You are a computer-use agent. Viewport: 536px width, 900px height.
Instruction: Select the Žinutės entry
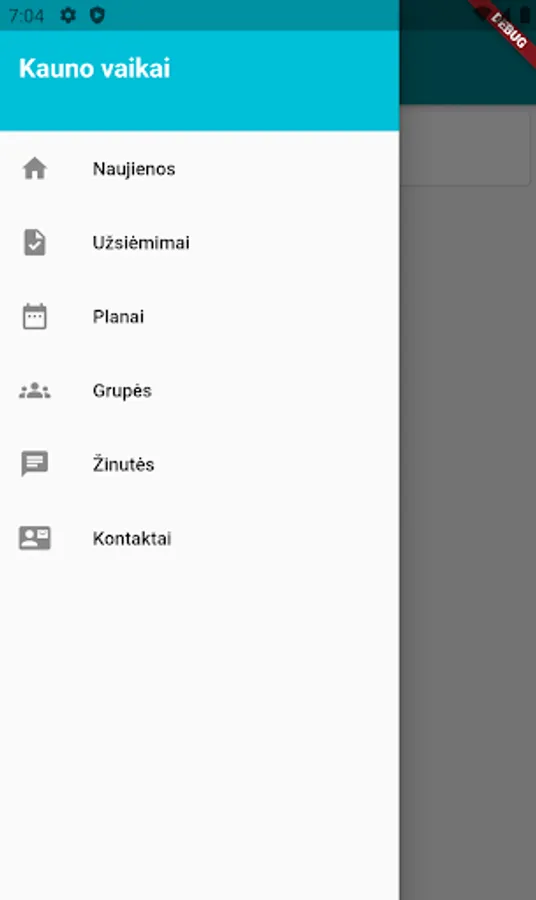click(199, 464)
